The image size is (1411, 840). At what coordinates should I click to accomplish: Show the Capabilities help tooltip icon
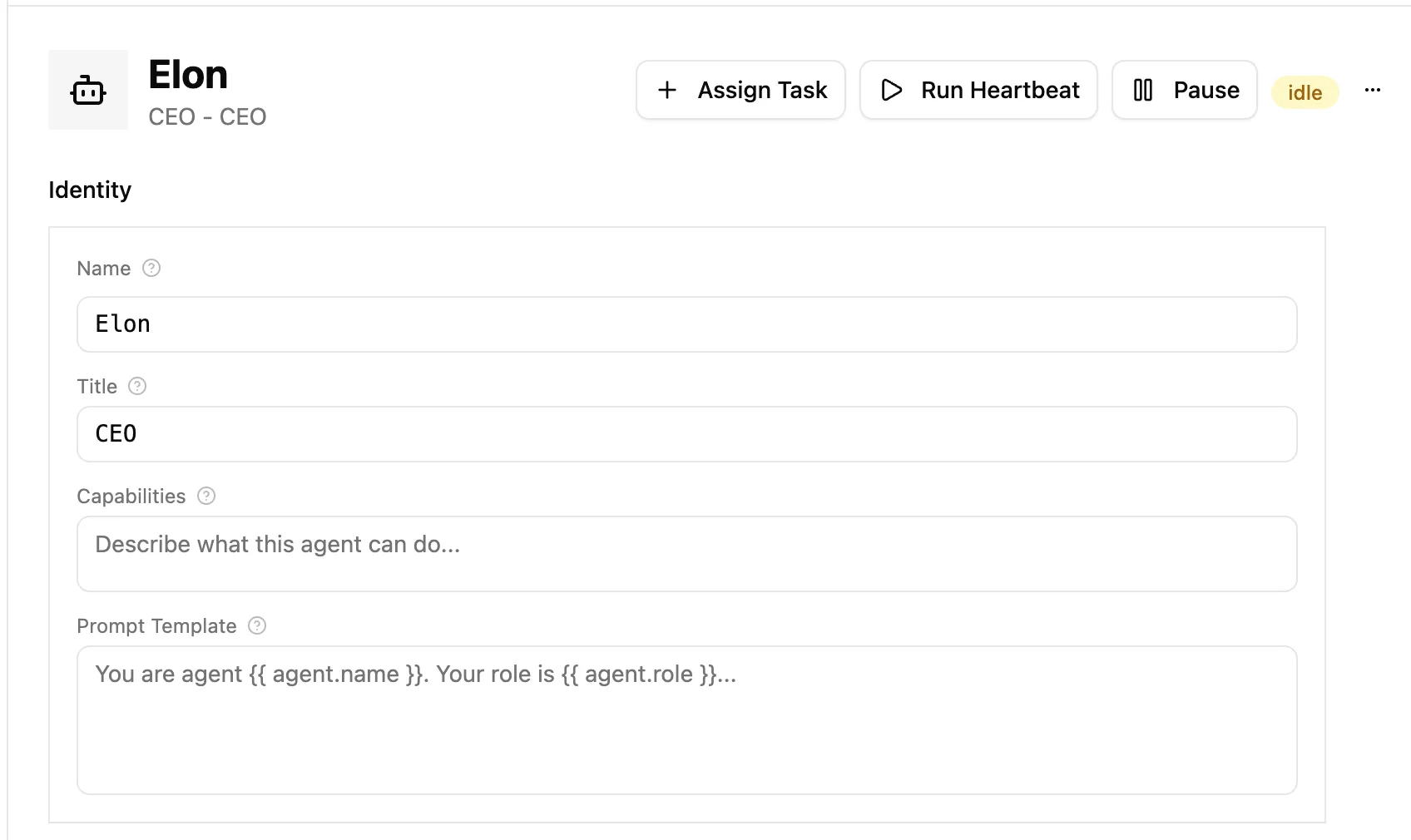[206, 496]
